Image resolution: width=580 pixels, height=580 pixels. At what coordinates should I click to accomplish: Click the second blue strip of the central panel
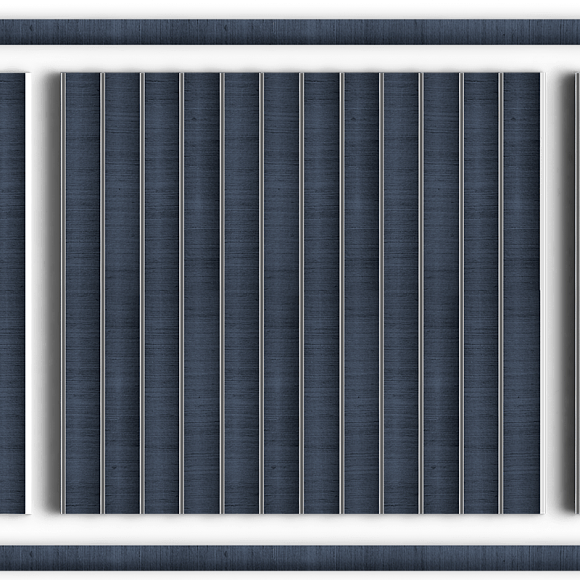click(122, 293)
